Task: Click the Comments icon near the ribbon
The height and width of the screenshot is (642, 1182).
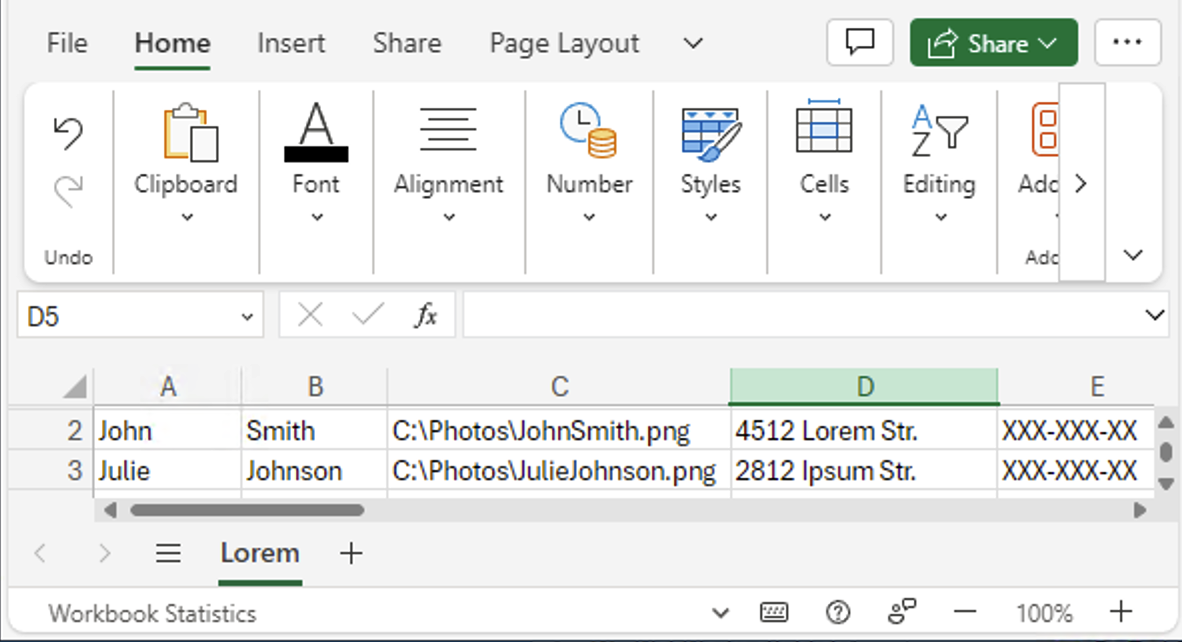Action: (859, 42)
